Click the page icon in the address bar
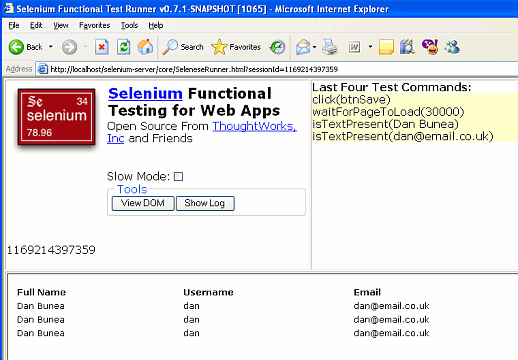Image resolution: width=518 pixels, height=360 pixels. click(42, 69)
